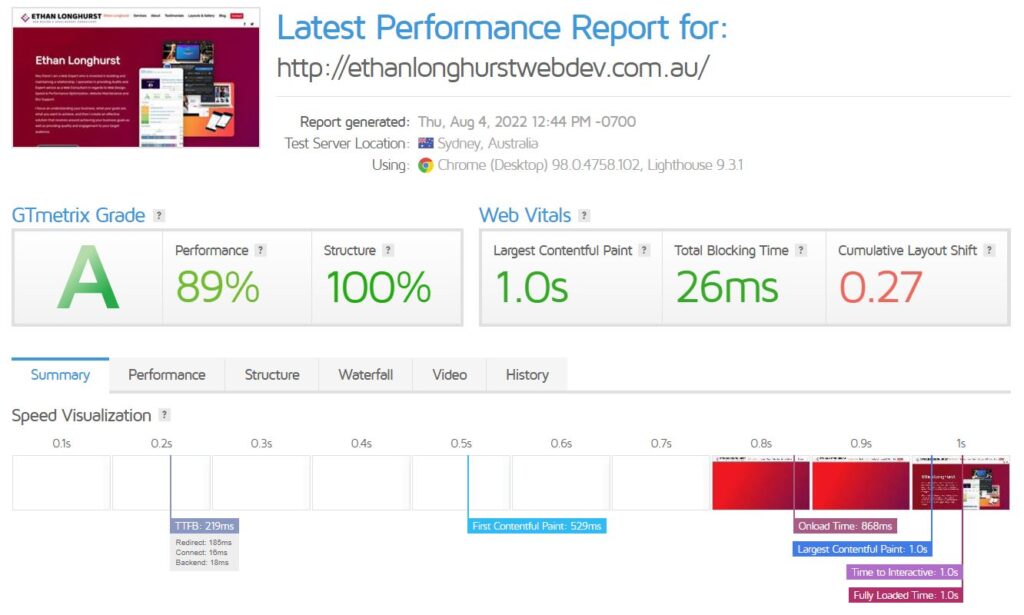Click the Fully Loaded Time: 1.0s marker
1024x615 pixels.
point(905,595)
